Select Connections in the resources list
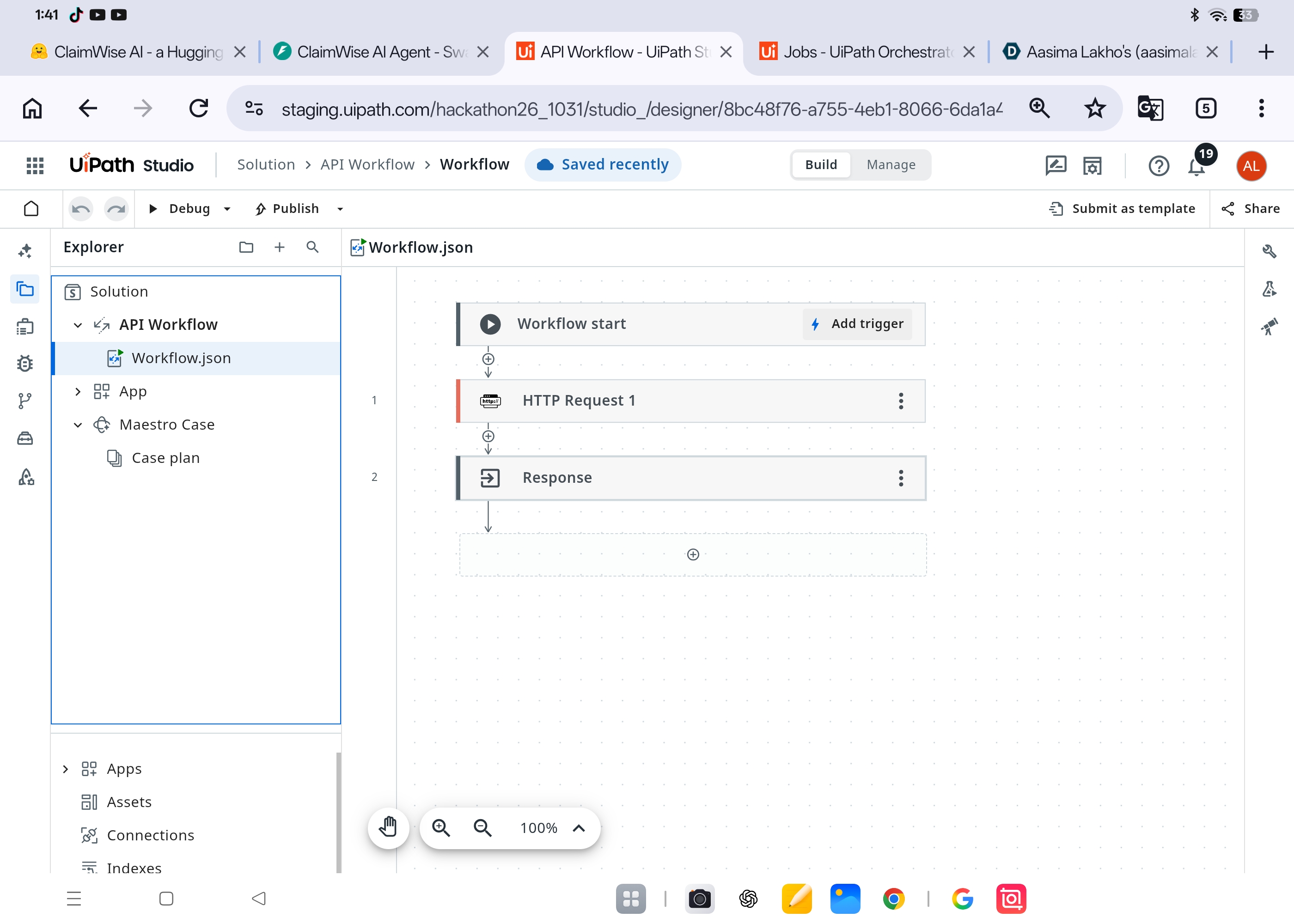The image size is (1294, 924). [150, 835]
